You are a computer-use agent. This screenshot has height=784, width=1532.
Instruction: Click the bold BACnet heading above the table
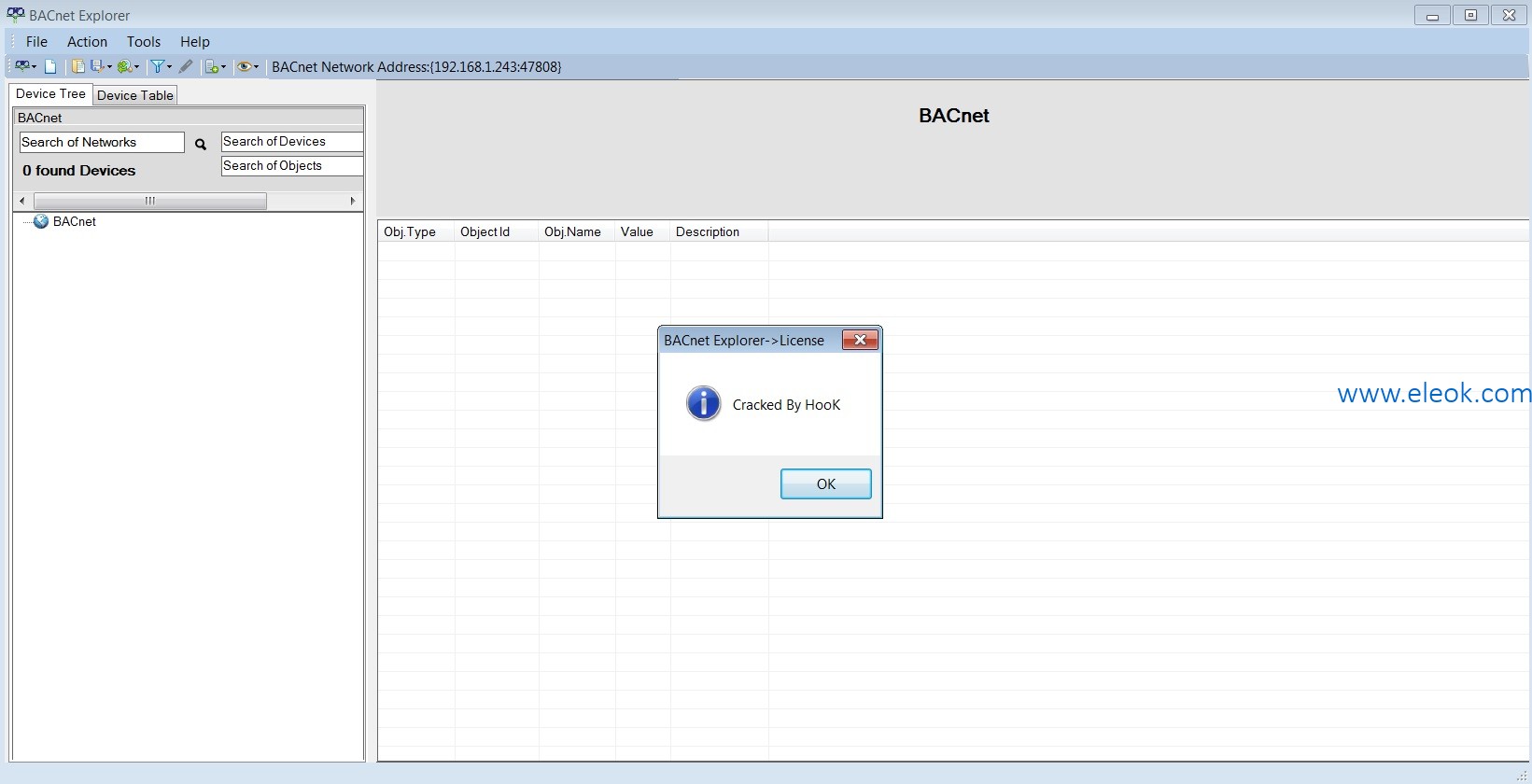tap(954, 116)
